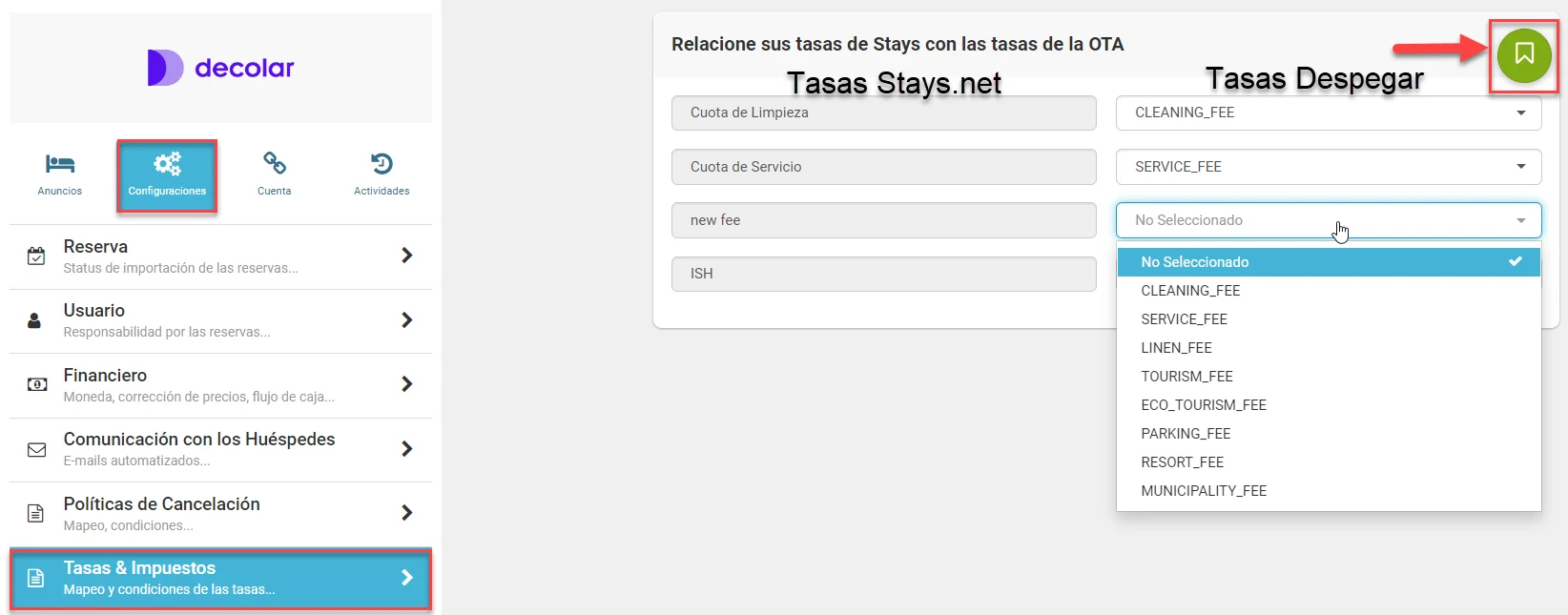Click the calendar icon beside Reserva
Viewport: 1568px width, 615px height.
[36, 256]
